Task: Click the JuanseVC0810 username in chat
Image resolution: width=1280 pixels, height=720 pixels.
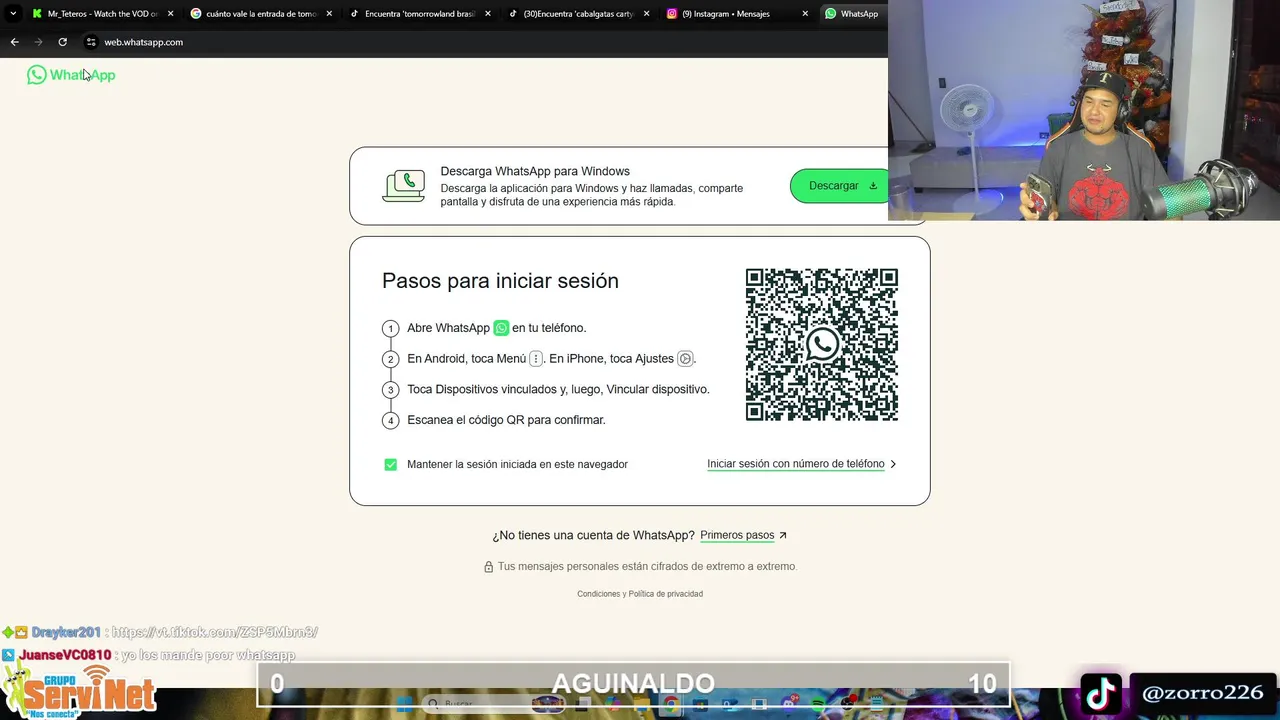Action: pos(65,655)
